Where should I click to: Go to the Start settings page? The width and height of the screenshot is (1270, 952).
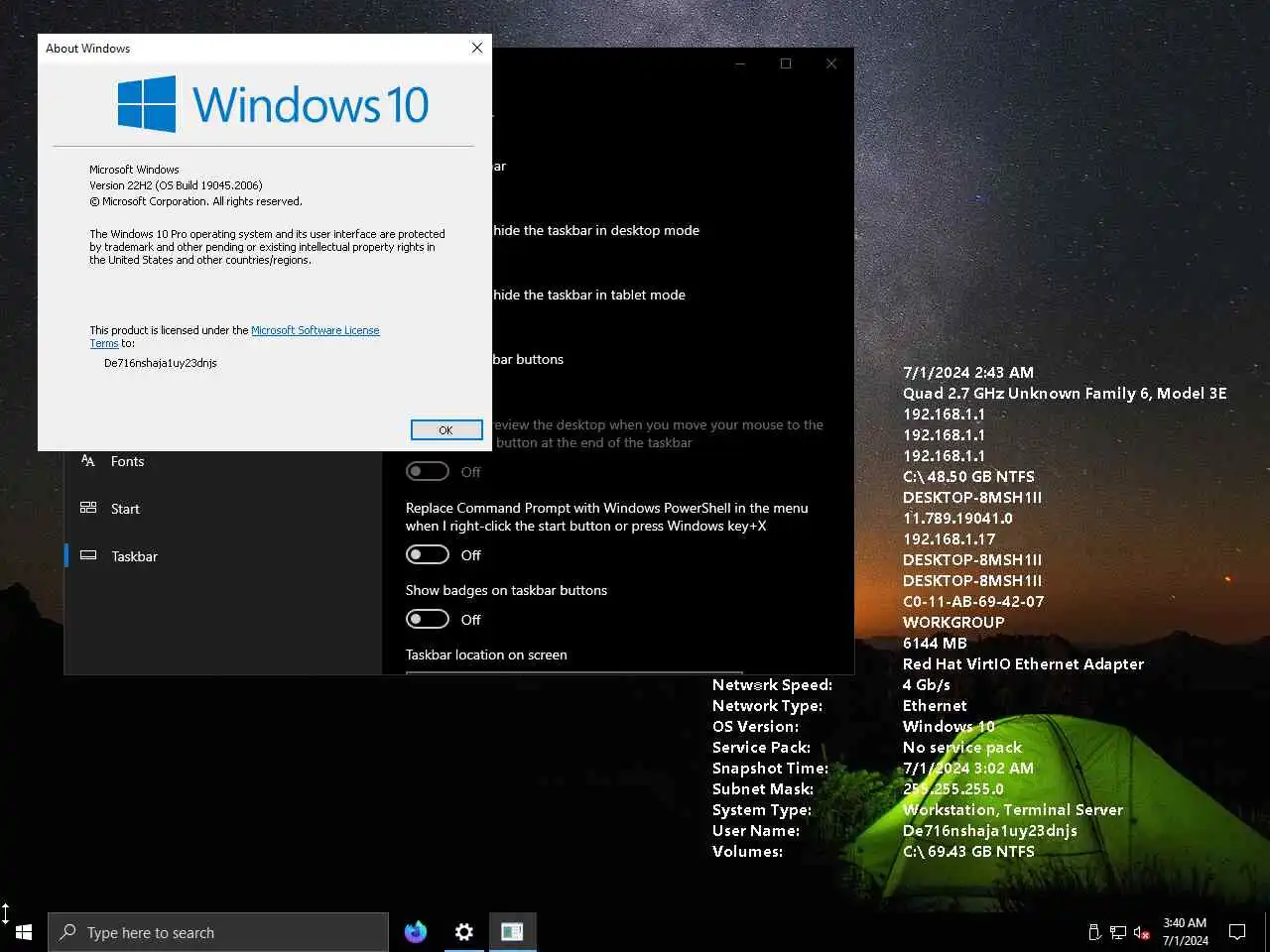click(x=223, y=509)
